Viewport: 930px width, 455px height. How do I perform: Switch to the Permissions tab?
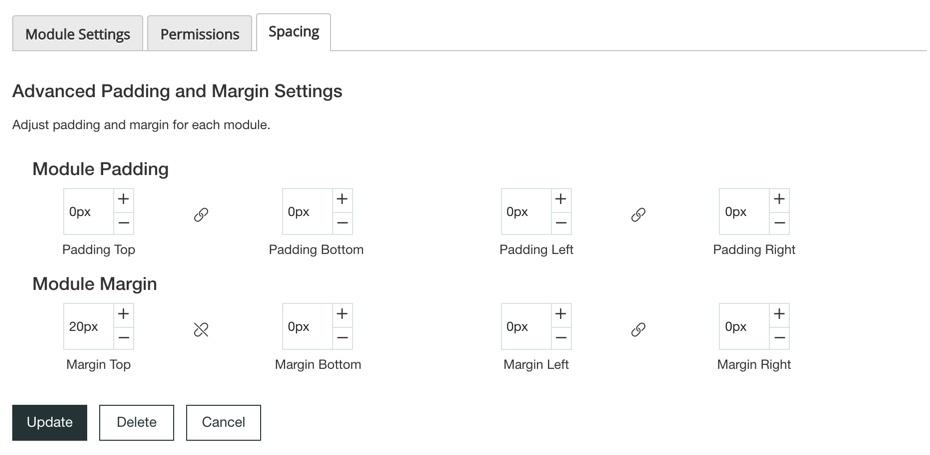(200, 34)
